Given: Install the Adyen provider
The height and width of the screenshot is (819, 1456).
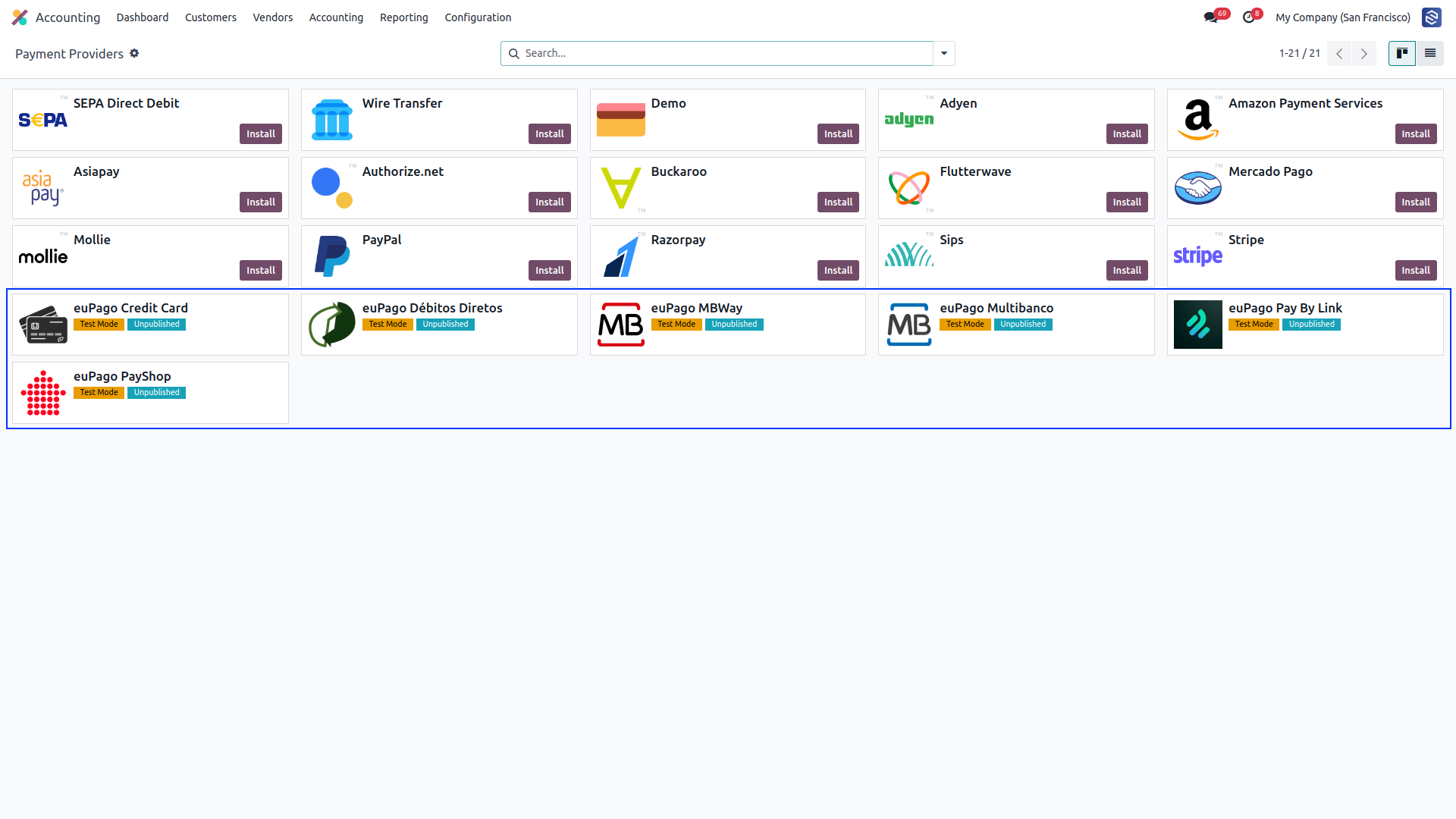Looking at the screenshot, I should [1127, 134].
